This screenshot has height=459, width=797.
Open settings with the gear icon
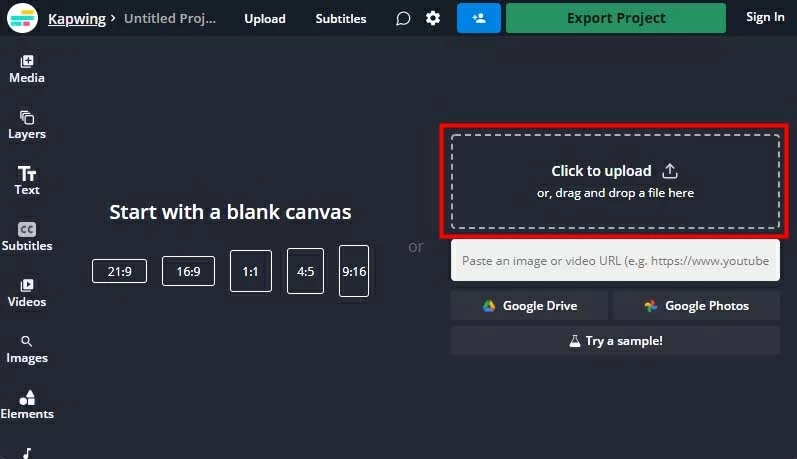tap(433, 18)
